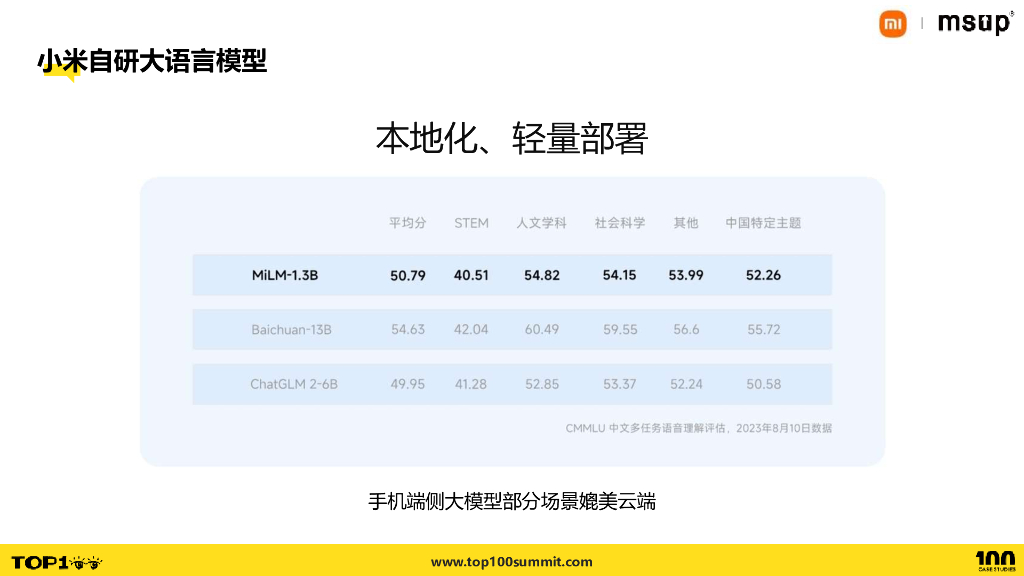Select the ChatGLM 2-6B row label
This screenshot has width=1024, height=576.
pyautogui.click(x=294, y=385)
